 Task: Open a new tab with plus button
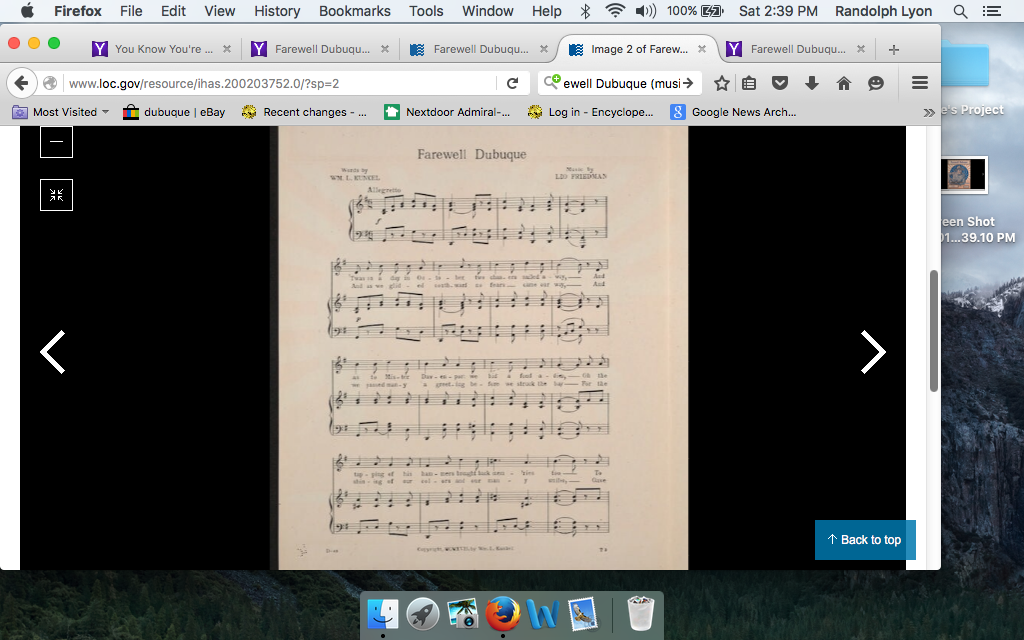894,50
